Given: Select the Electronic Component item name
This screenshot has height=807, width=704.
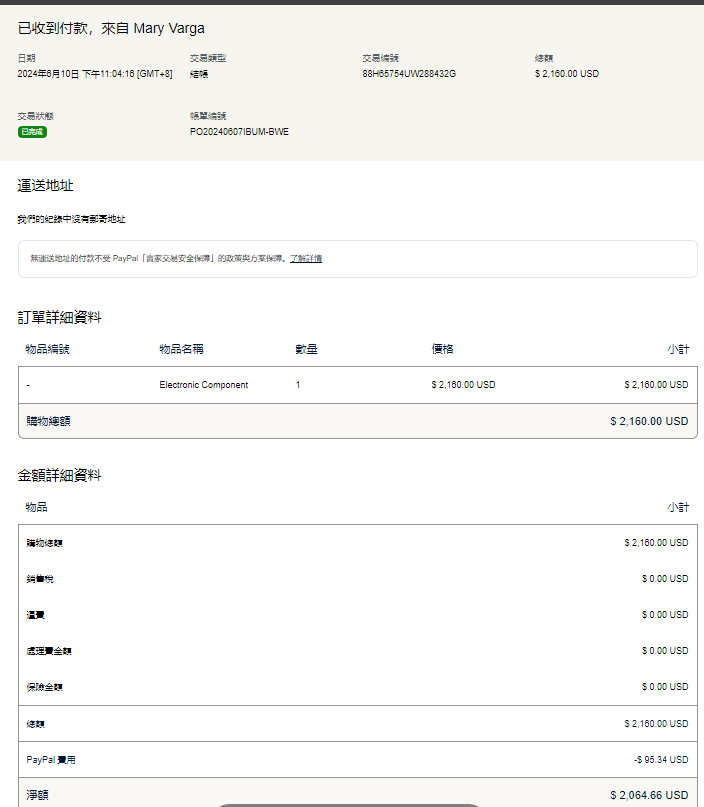Looking at the screenshot, I should click(204, 385).
